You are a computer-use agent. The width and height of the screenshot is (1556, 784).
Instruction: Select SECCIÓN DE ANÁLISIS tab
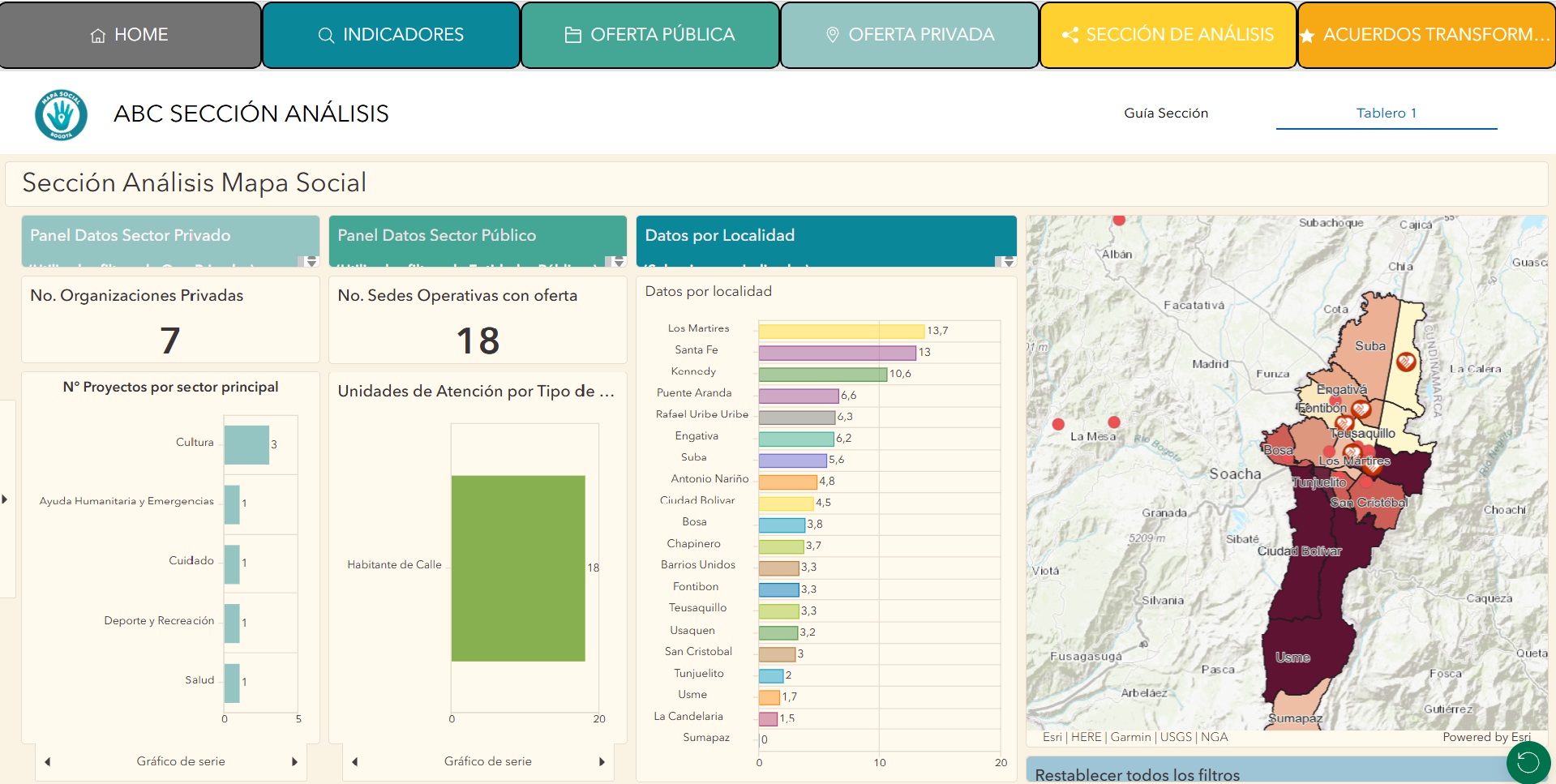tap(1168, 35)
